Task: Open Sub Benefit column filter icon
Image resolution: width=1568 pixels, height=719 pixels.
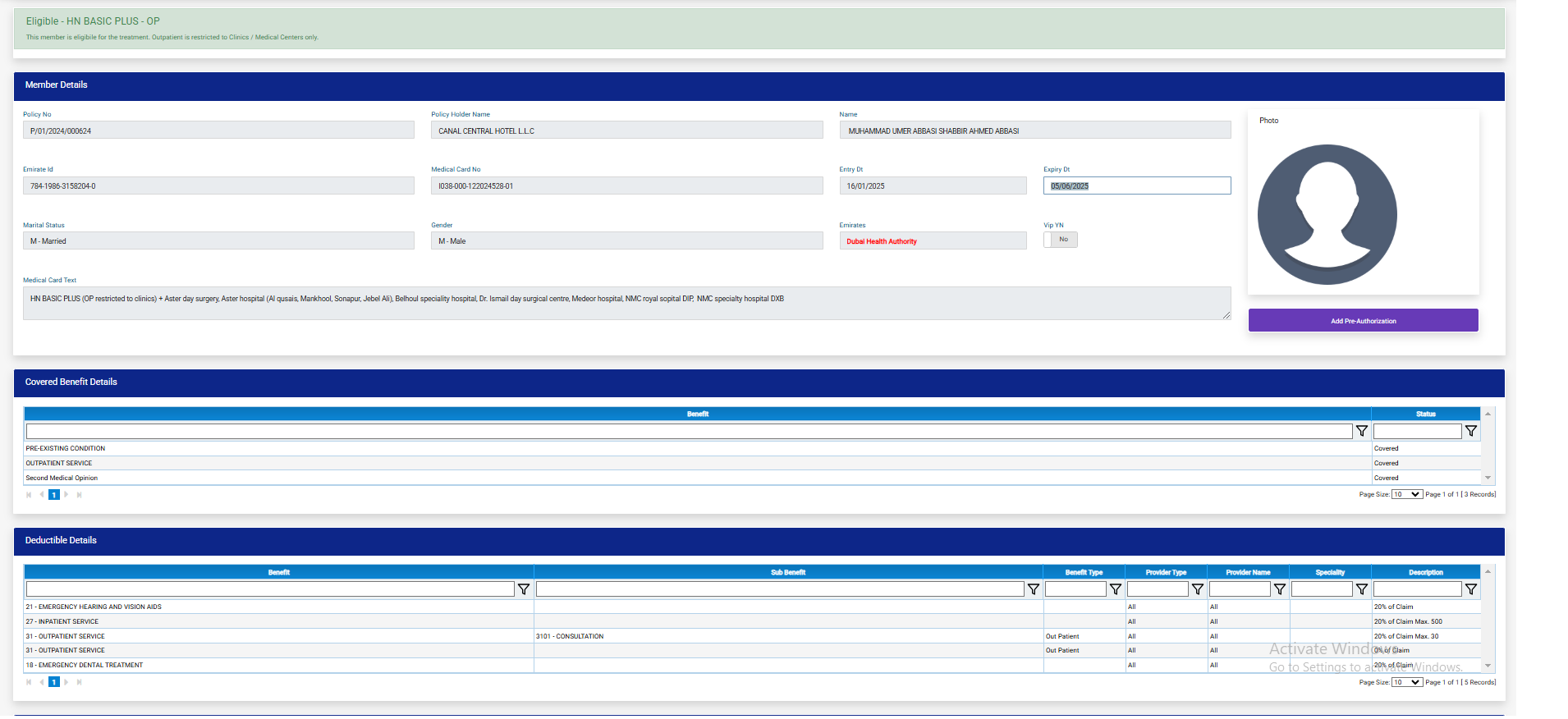Action: click(x=1033, y=589)
